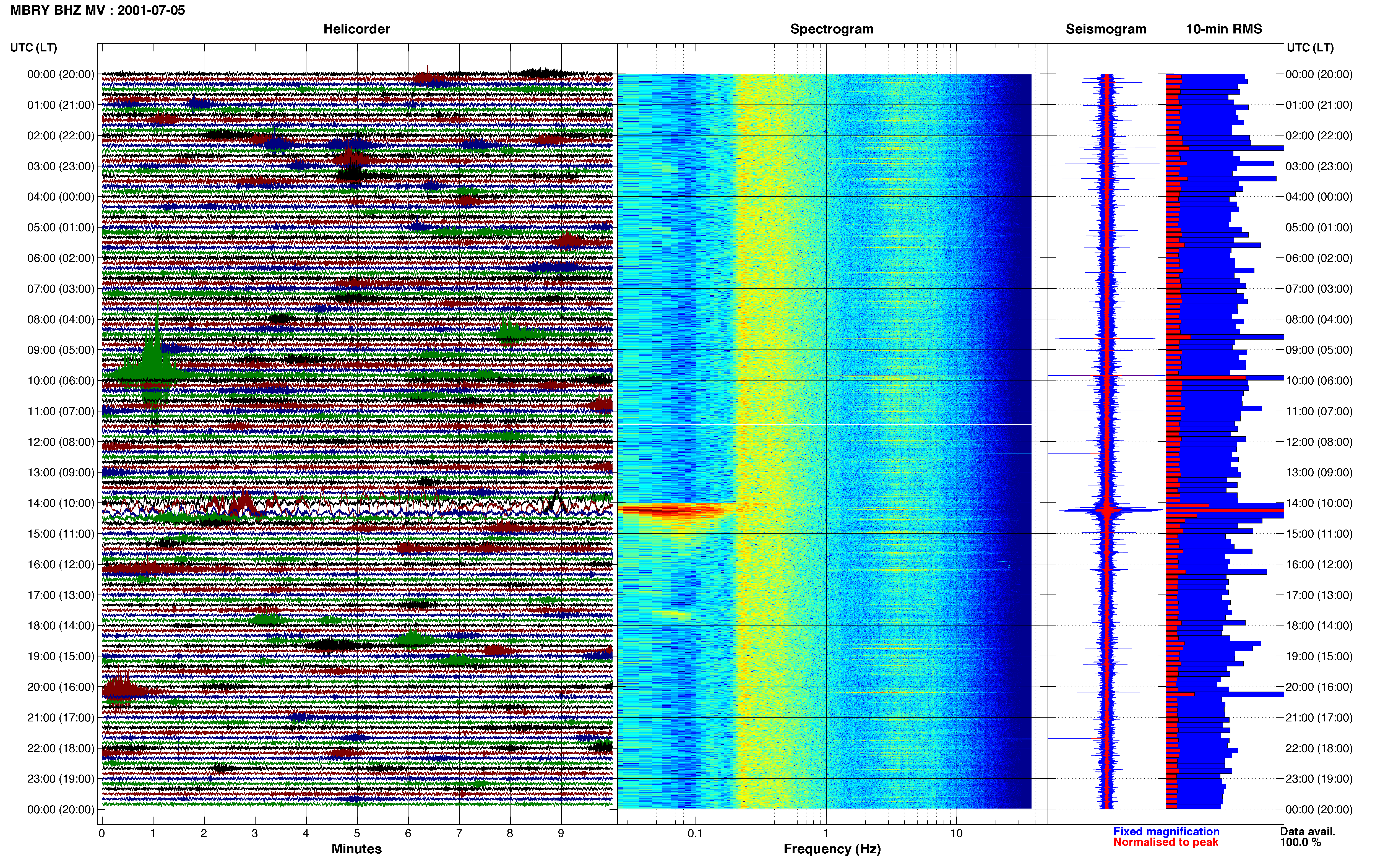
Task: Click the 'Helicorder' panel heading
Action: click(356, 29)
